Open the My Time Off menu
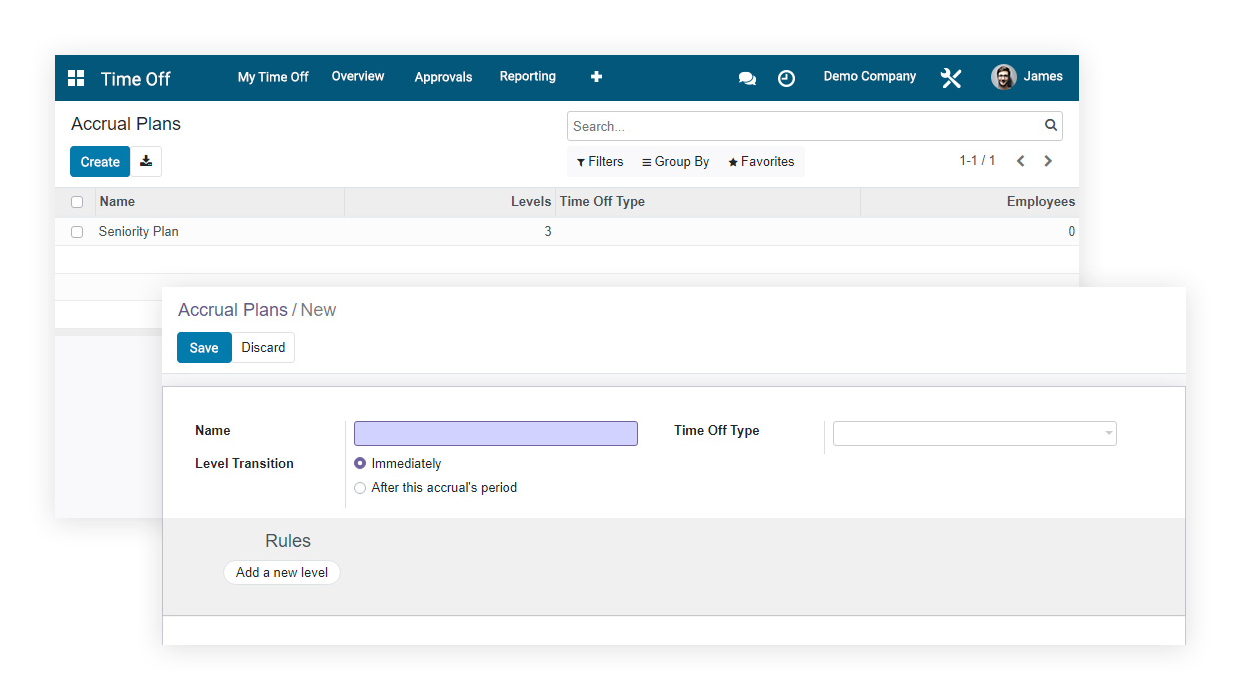 point(273,77)
